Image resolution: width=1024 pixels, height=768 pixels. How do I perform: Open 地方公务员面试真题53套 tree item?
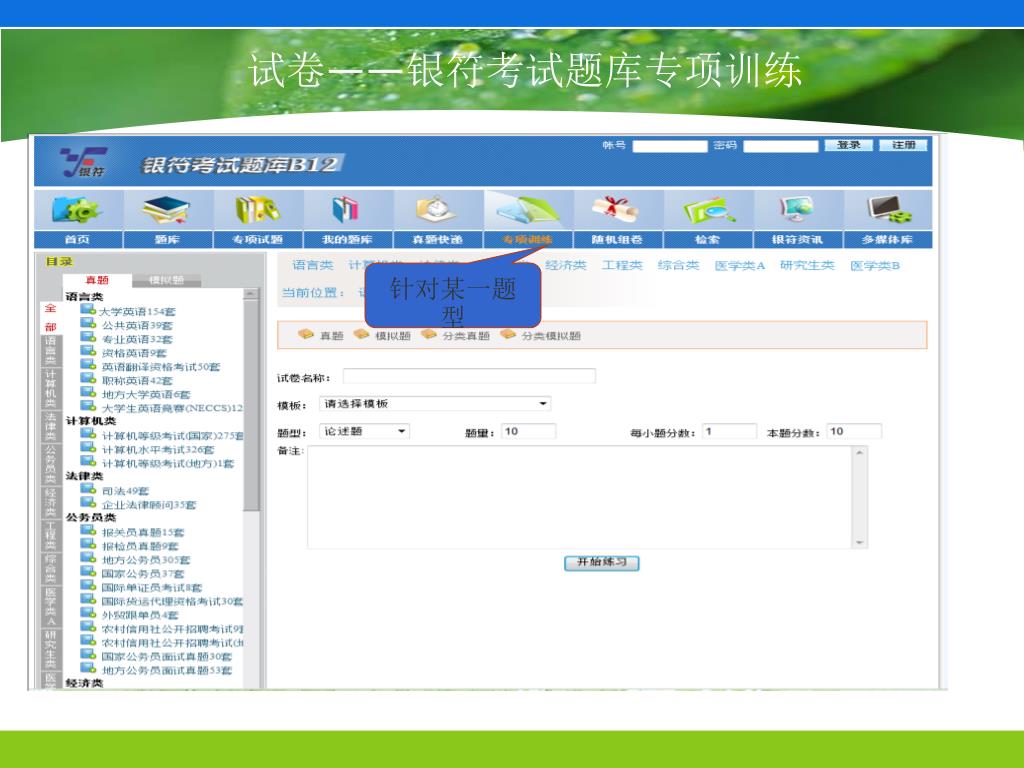pos(167,670)
